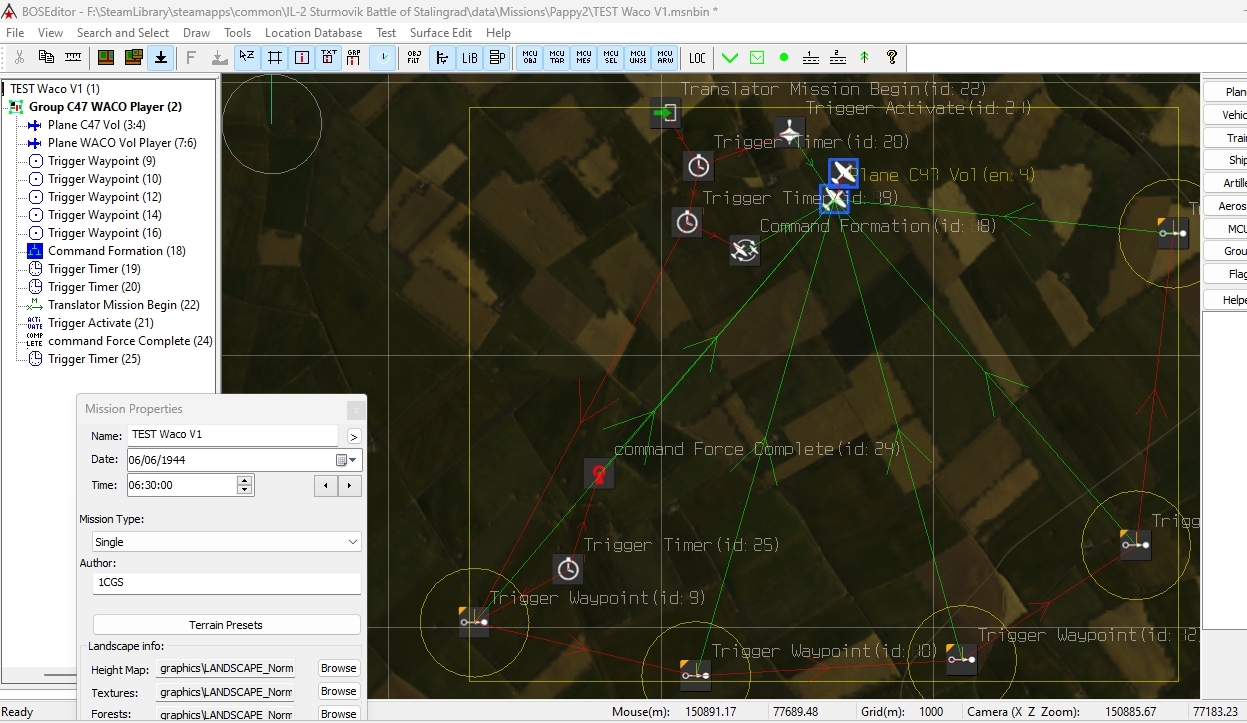Click the arrow button beside Name field
This screenshot has height=723, width=1247.
[353, 436]
